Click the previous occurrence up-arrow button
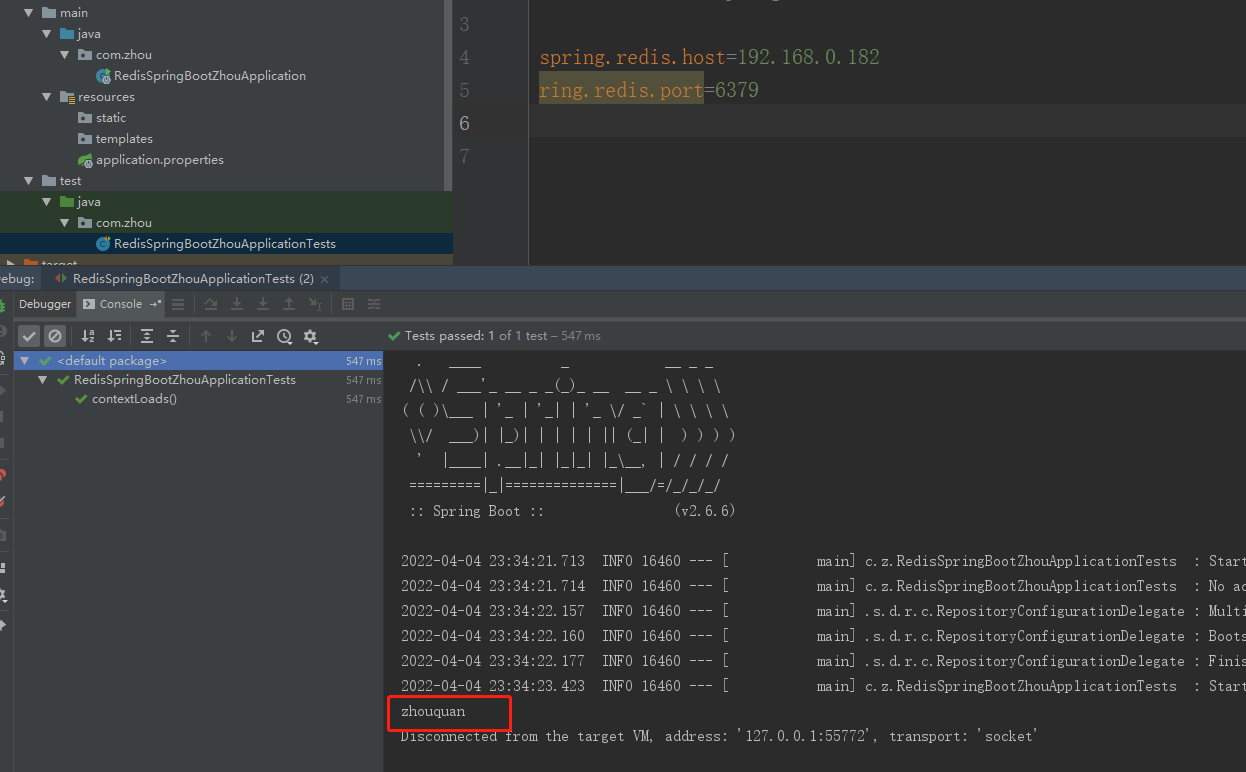 click(206, 335)
